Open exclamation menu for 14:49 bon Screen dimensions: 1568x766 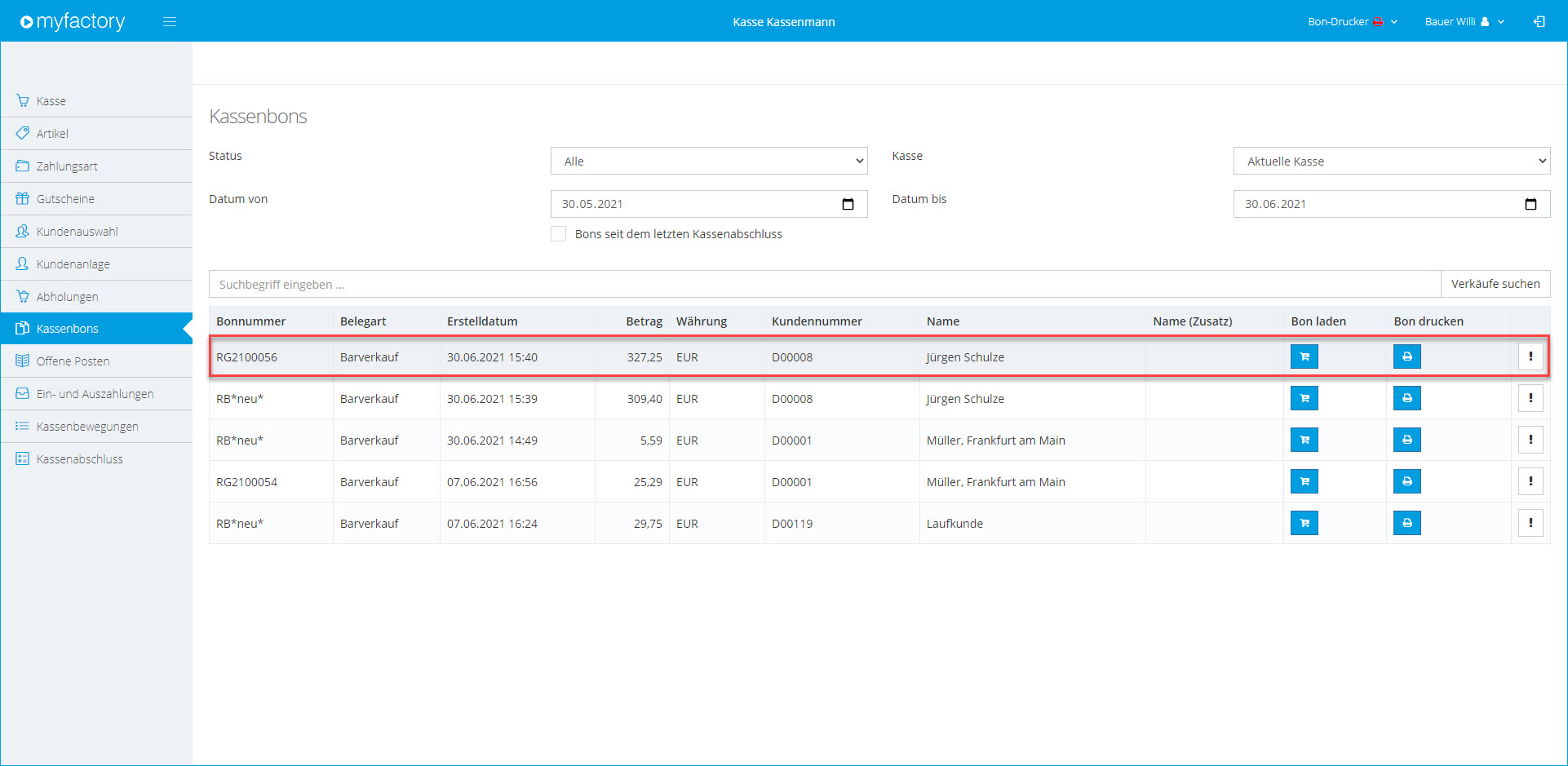(1530, 440)
